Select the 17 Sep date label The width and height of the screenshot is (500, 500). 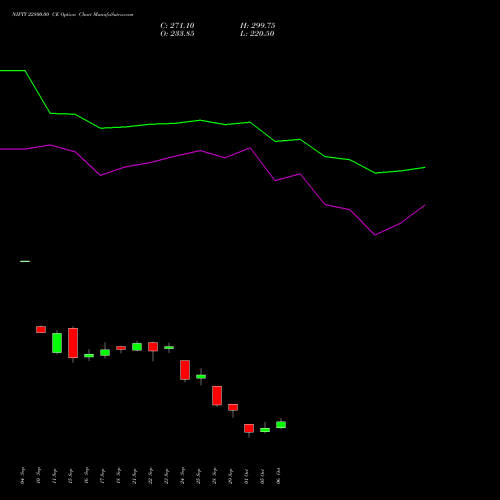click(102, 476)
